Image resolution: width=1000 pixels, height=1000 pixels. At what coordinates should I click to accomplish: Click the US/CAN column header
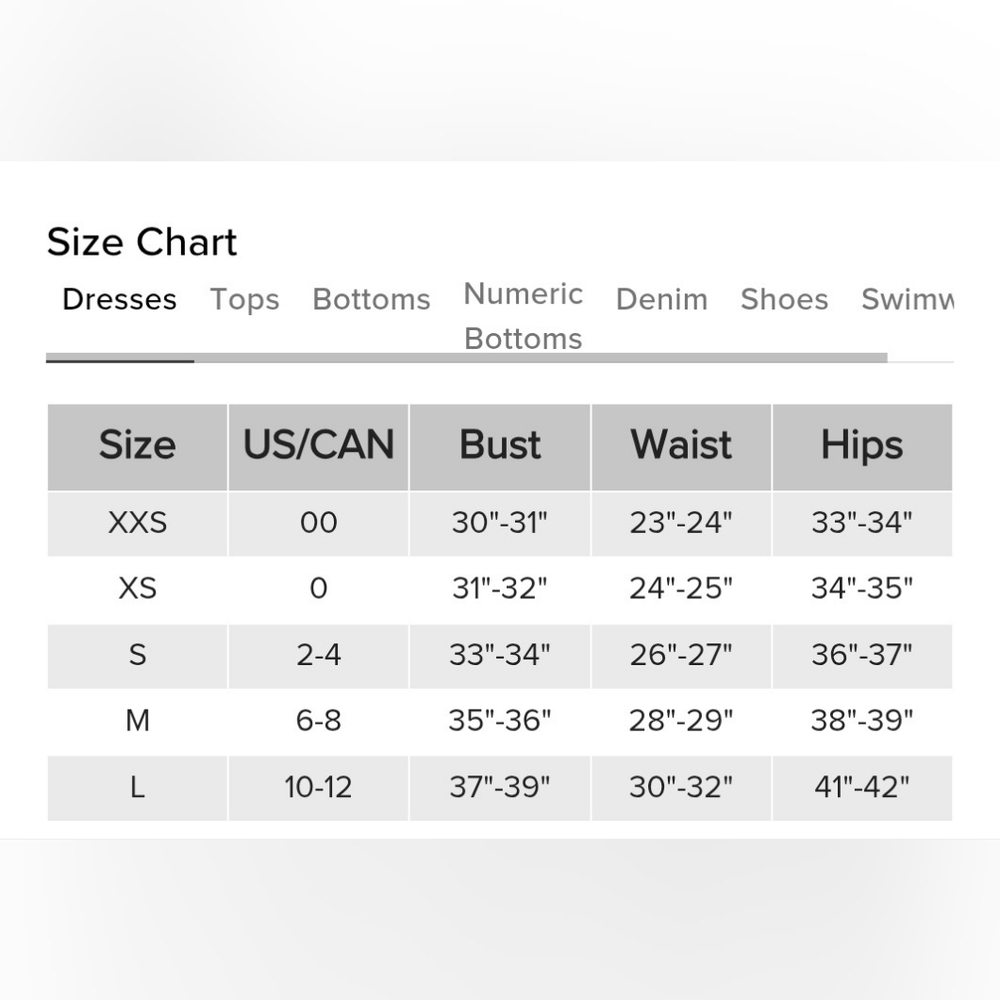pos(318,446)
